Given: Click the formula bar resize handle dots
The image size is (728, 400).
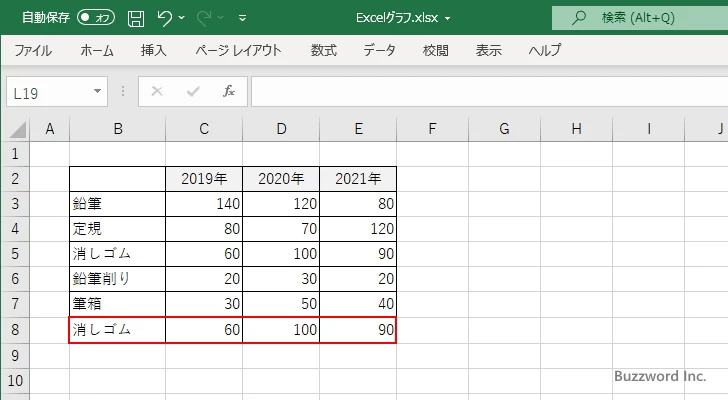Looking at the screenshot, I should pos(123,91).
